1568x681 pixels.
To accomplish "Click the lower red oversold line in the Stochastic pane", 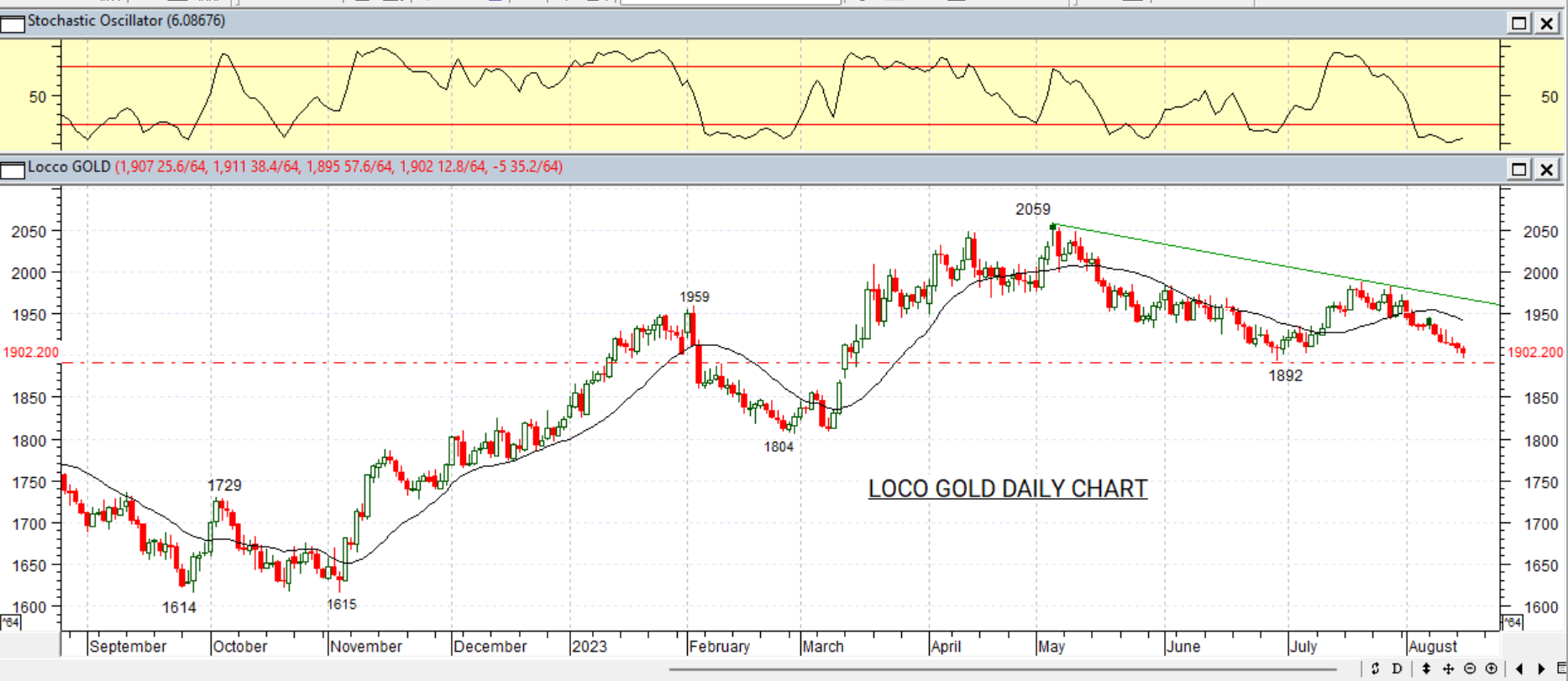I will coord(781,125).
